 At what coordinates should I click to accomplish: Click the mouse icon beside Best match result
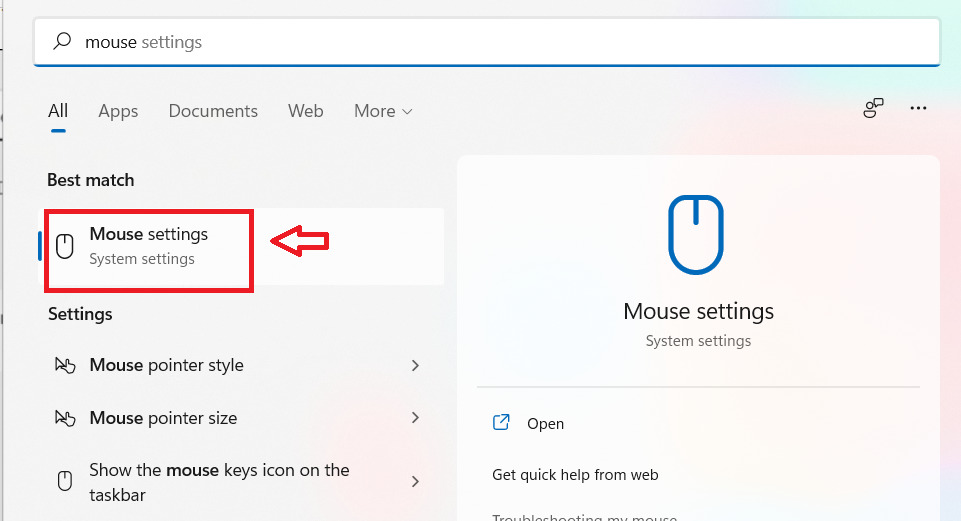[x=65, y=246]
